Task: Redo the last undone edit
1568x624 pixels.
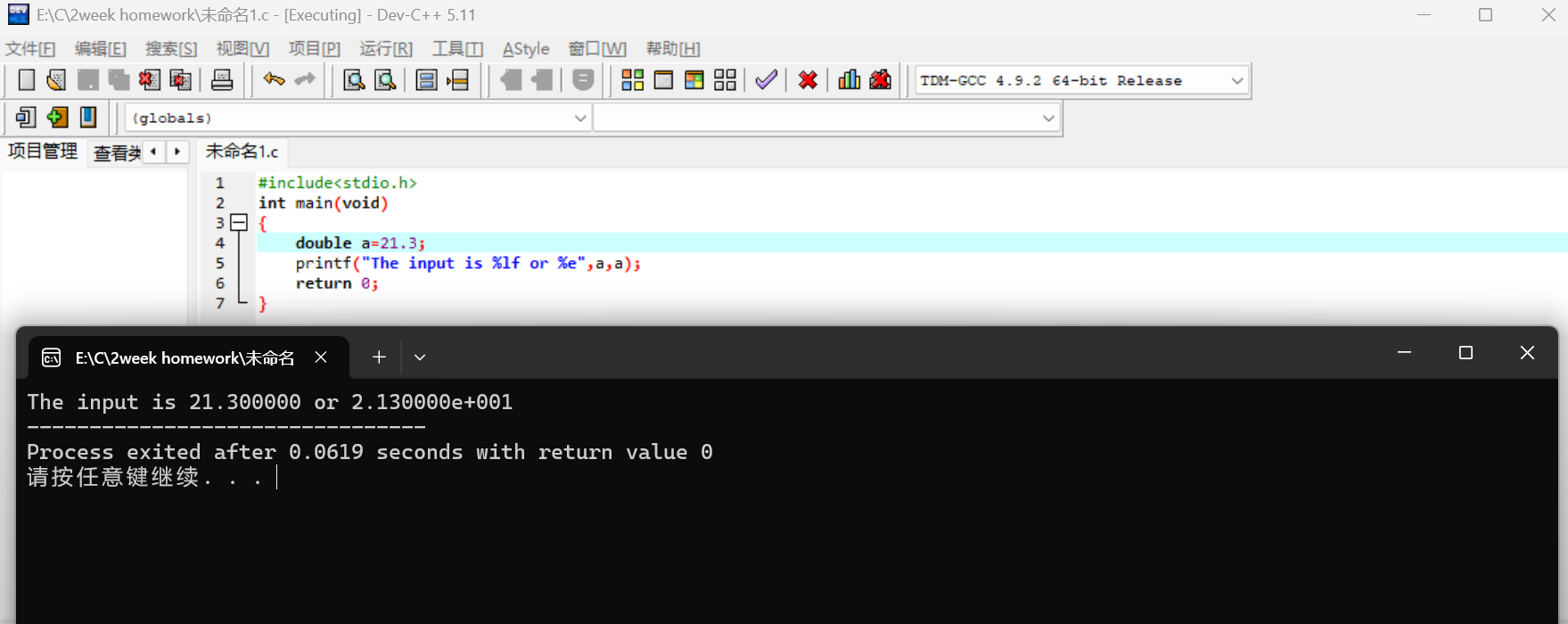Action: click(x=305, y=80)
